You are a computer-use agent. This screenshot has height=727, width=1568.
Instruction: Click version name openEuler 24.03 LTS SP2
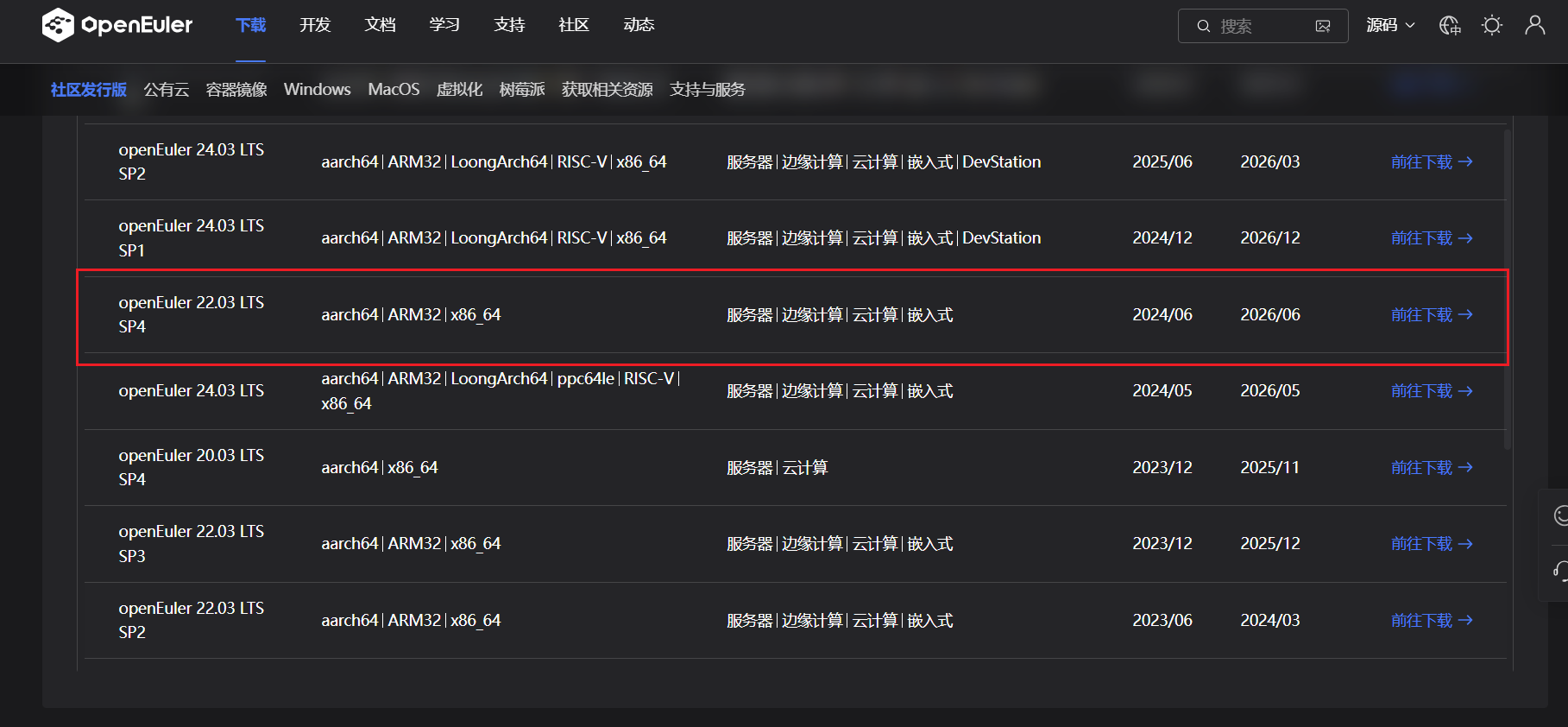tap(192, 161)
